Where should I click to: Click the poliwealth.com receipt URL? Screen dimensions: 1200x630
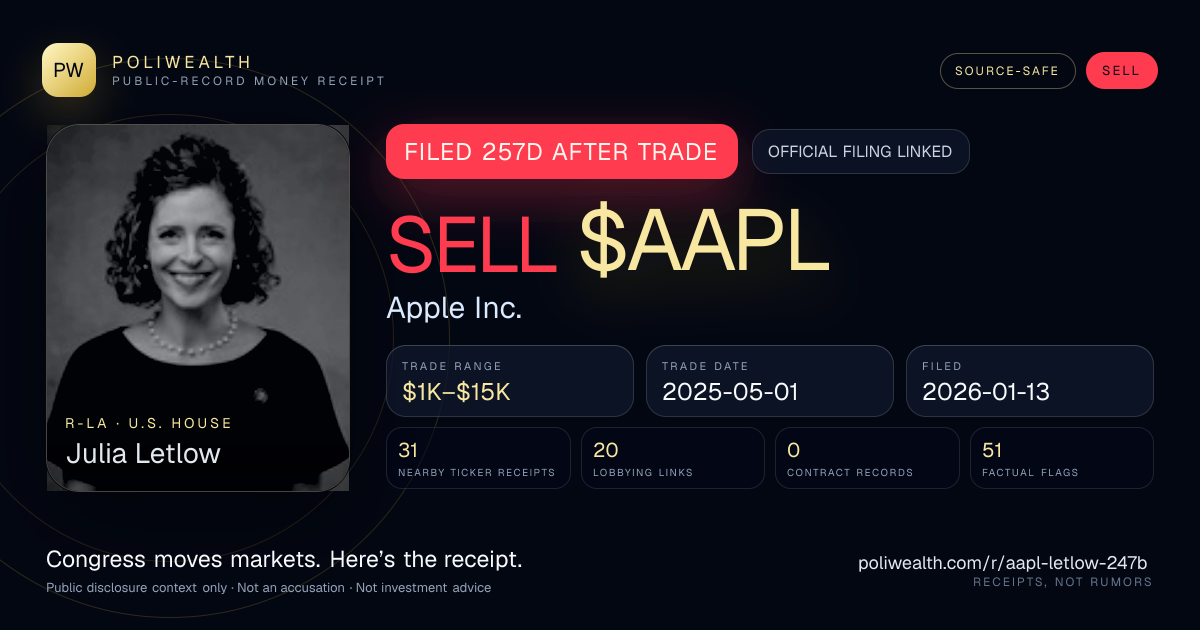tap(1003, 562)
